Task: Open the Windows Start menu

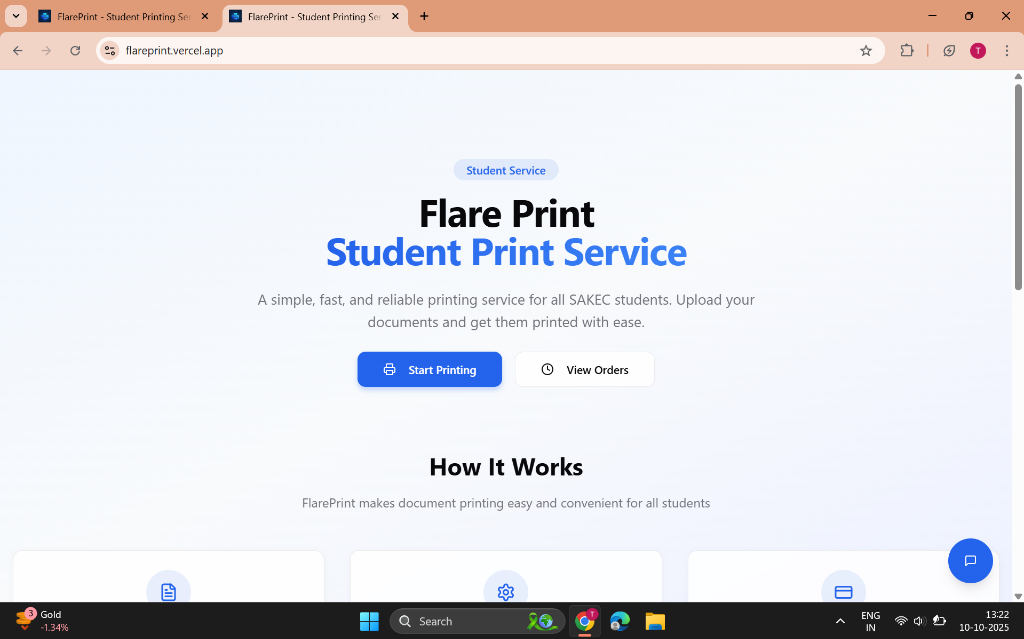Action: (369, 620)
